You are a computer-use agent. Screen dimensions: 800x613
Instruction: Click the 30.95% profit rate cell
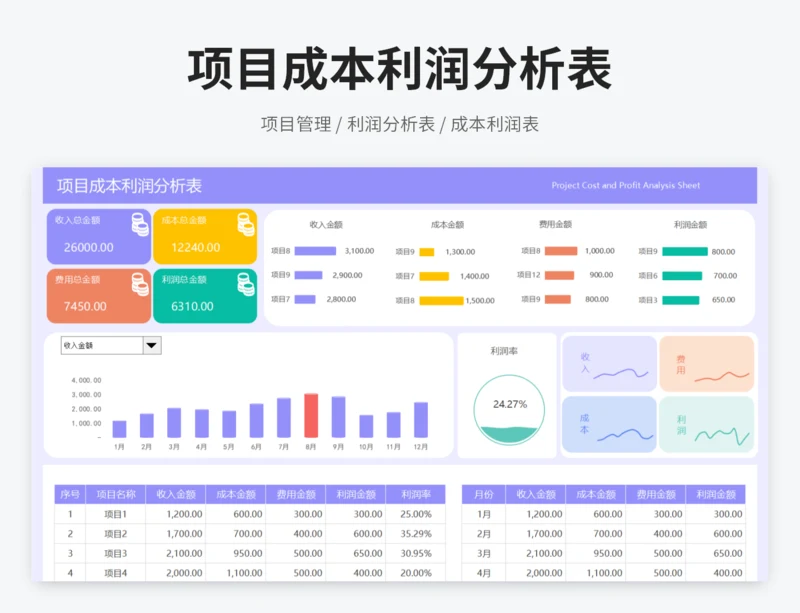[x=416, y=553]
